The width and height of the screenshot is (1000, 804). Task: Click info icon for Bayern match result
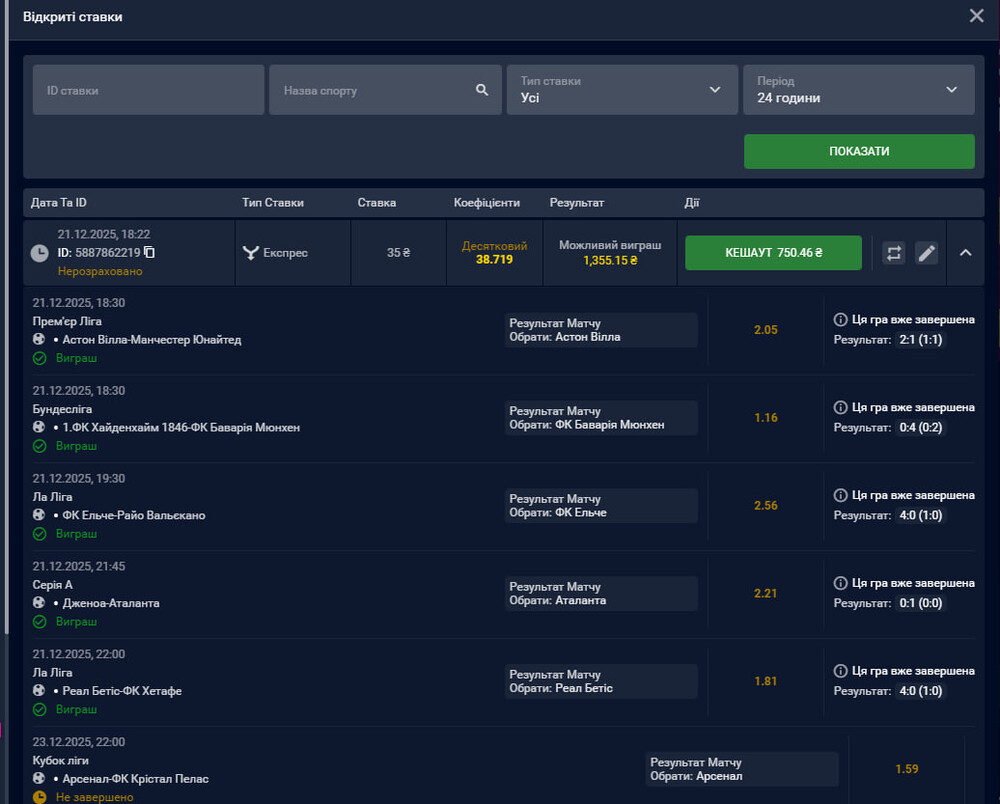840,408
